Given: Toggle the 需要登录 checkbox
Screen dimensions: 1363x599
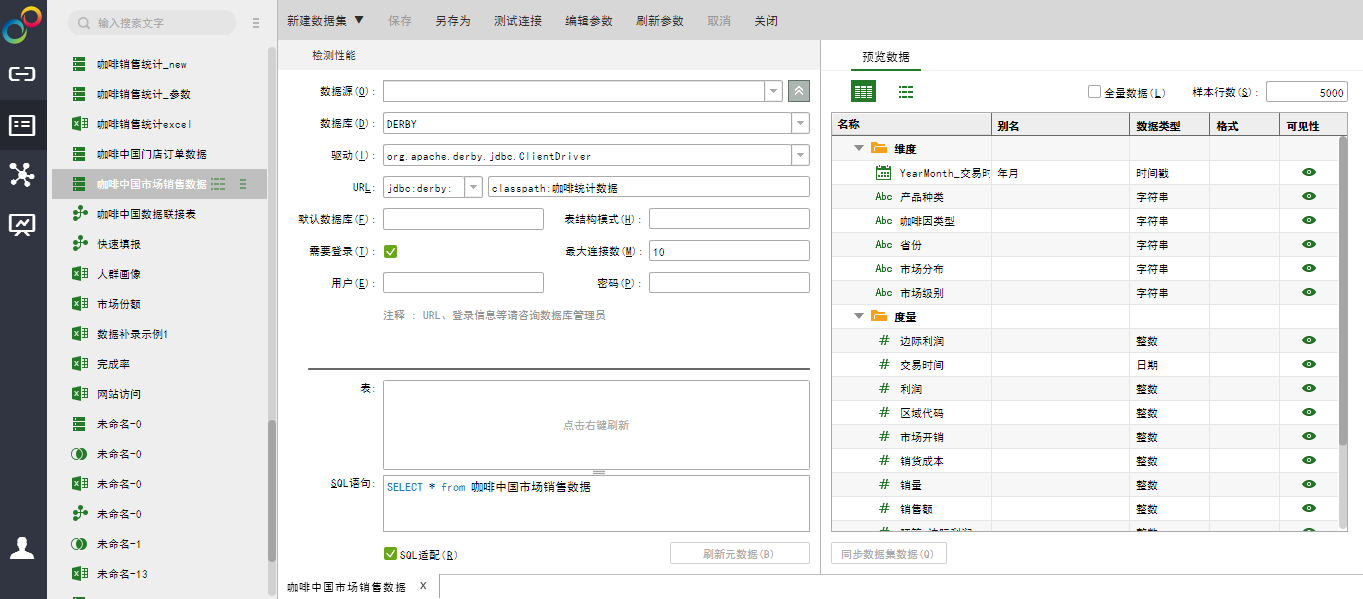Looking at the screenshot, I should pyautogui.click(x=391, y=252).
